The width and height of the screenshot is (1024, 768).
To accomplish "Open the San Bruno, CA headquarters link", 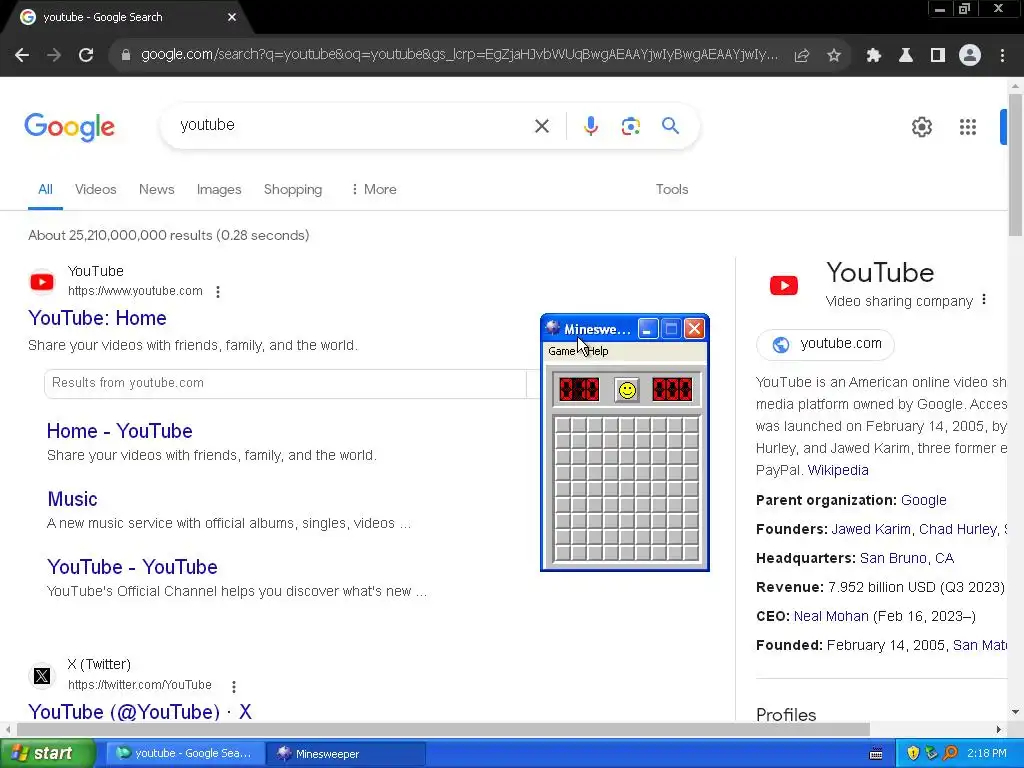I will [x=907, y=558].
